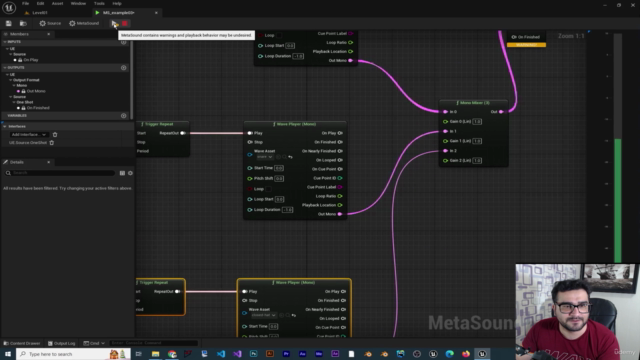Open MetaSound settings in toolbar
640x360 pixels.
click(x=84, y=23)
